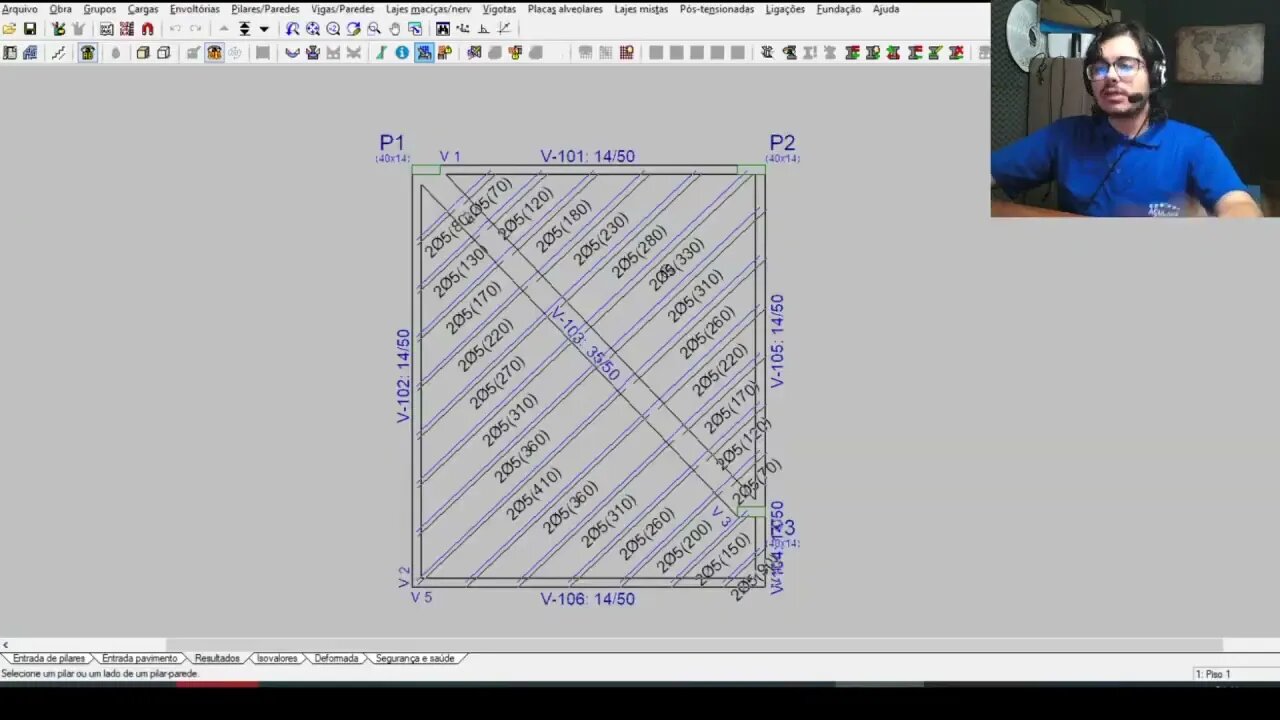Image resolution: width=1280 pixels, height=720 pixels.
Task: Click the undo arrow icon
Action: pyautogui.click(x=175, y=29)
